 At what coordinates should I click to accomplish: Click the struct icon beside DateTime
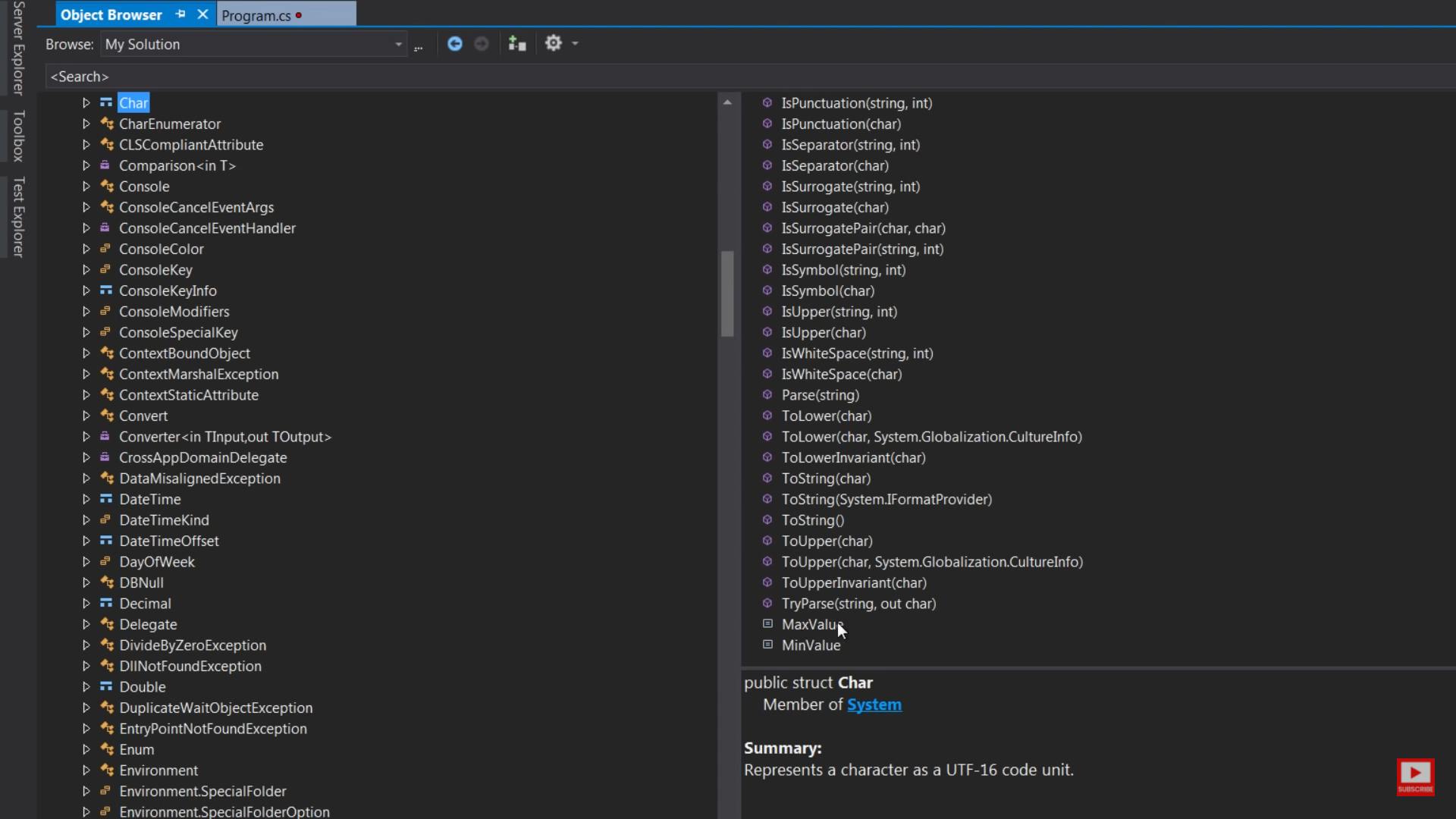coord(106,499)
